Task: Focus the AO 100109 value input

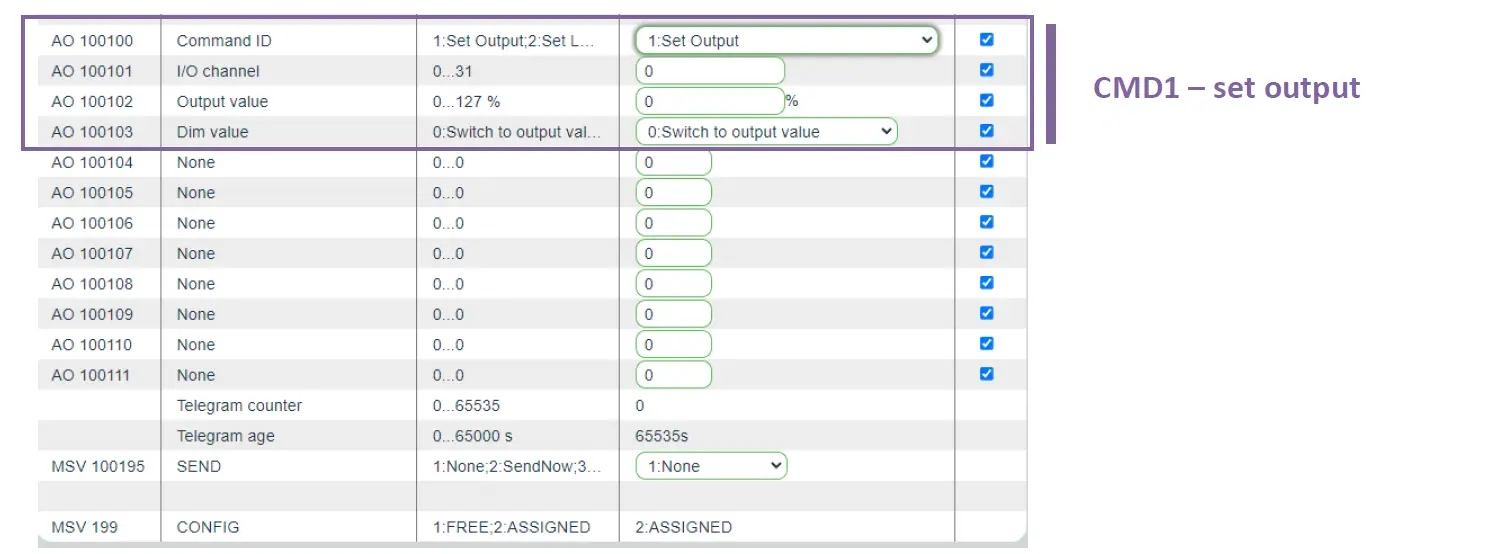Action: (674, 314)
